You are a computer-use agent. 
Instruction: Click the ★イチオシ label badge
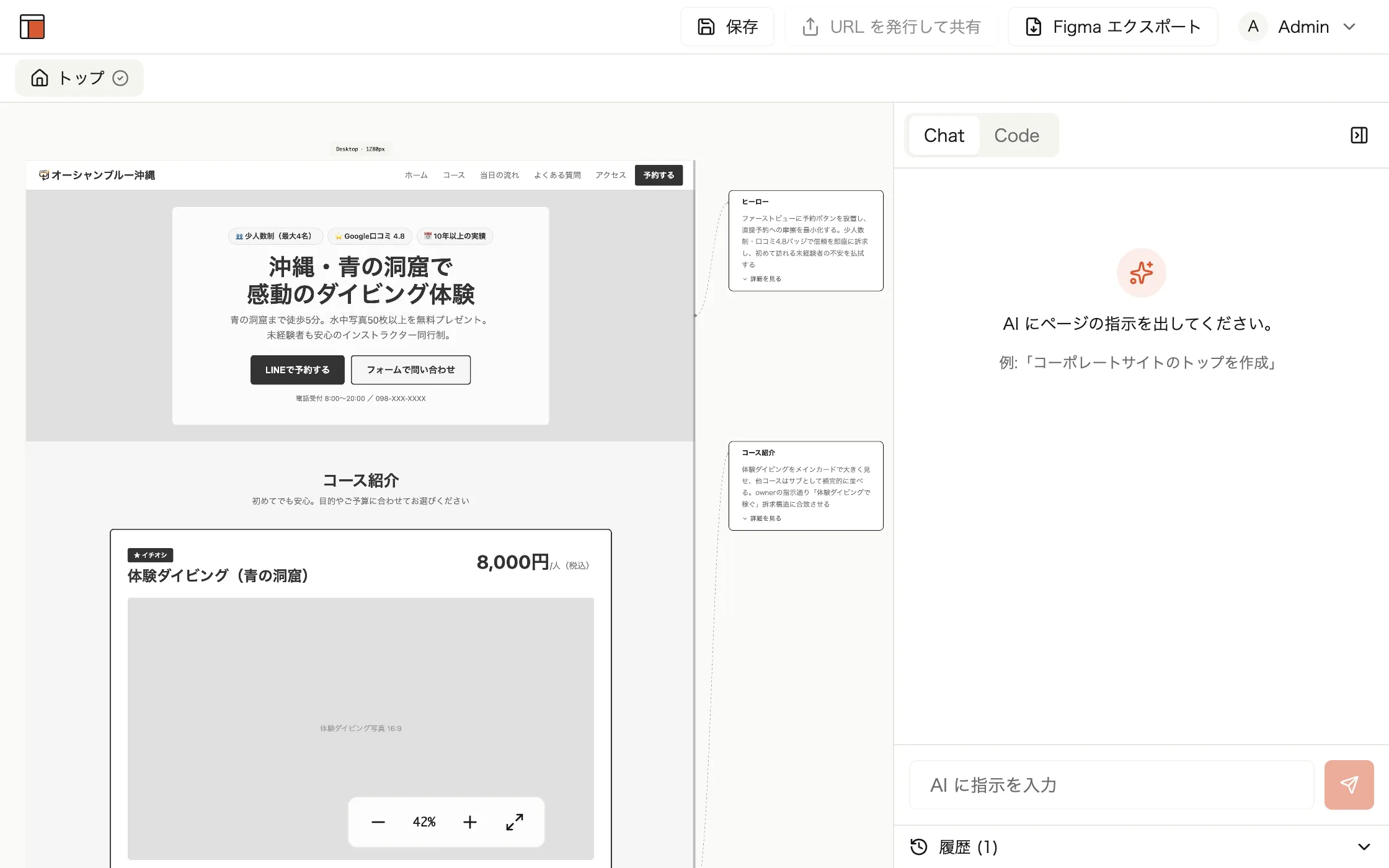[x=150, y=555]
